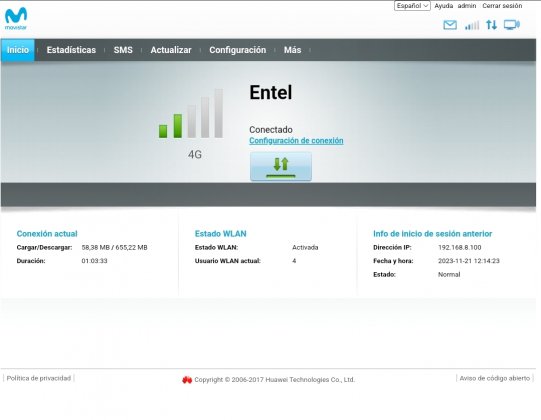This screenshot has height=420, width=541.
Task: Click the connected devices monitor icon
Action: (512, 25)
